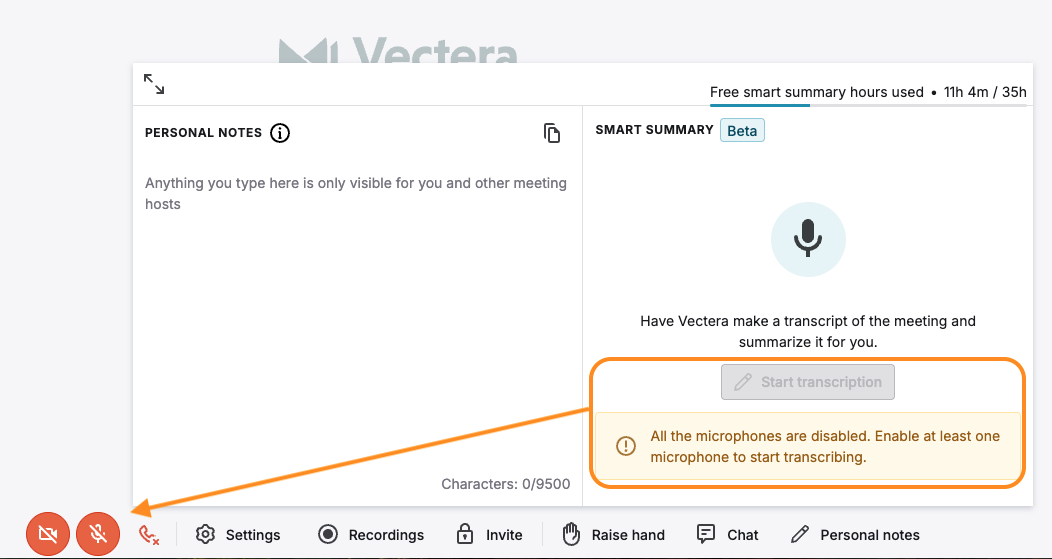Click the Beta badge next to Smart Summary
The height and width of the screenshot is (559, 1052).
[x=742, y=130]
